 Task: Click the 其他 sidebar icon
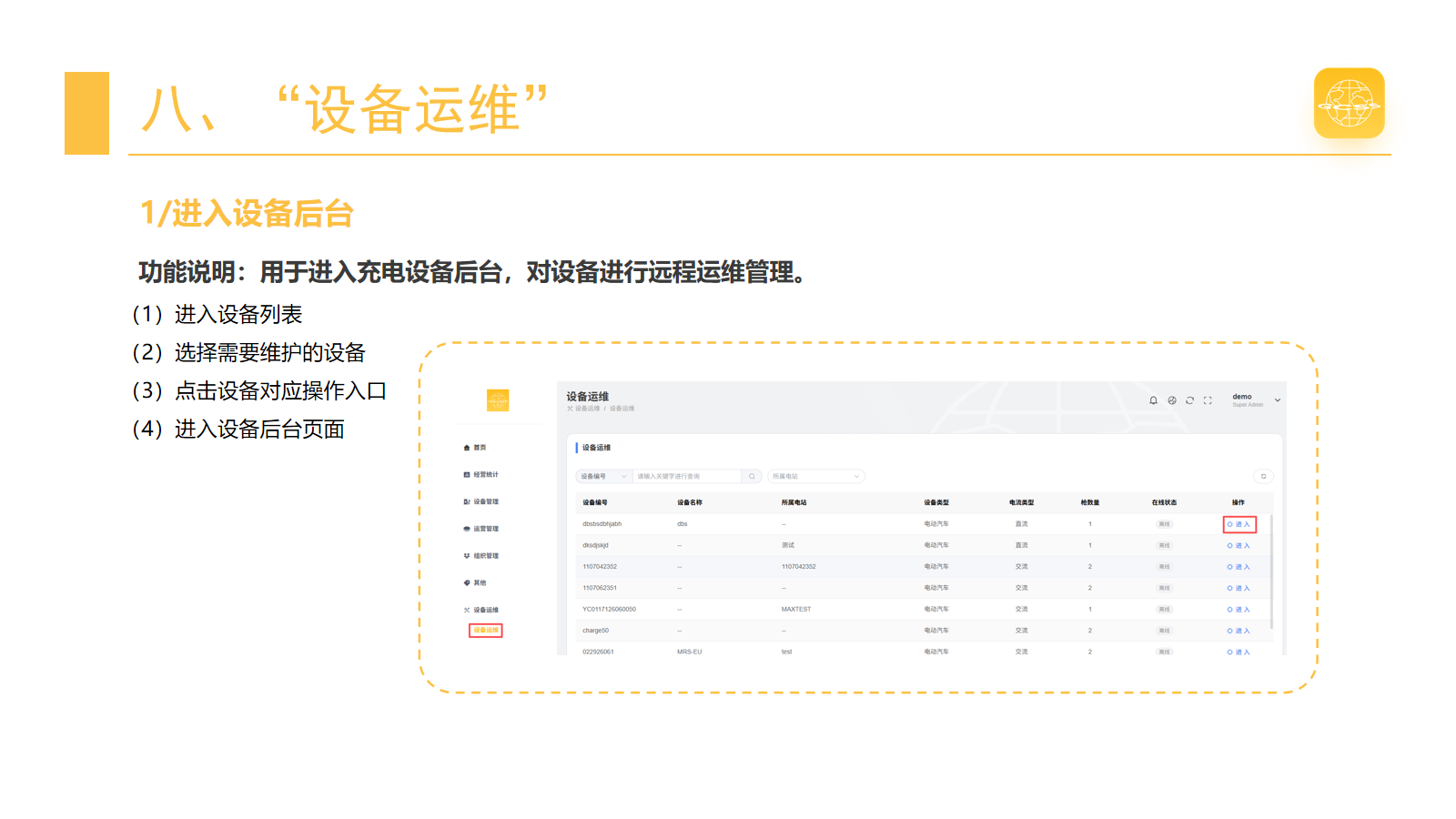pyautogui.click(x=467, y=582)
